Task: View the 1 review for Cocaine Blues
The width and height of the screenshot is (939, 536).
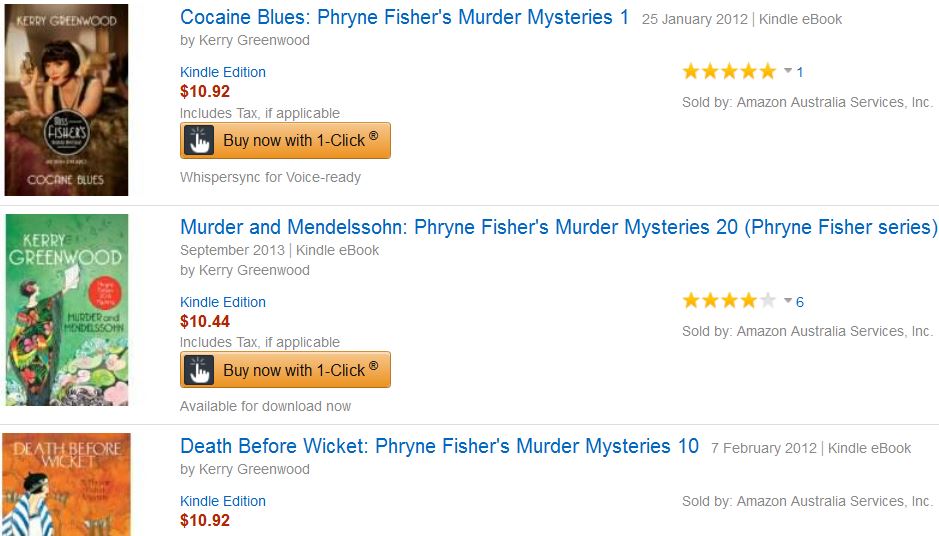Action: pos(800,72)
